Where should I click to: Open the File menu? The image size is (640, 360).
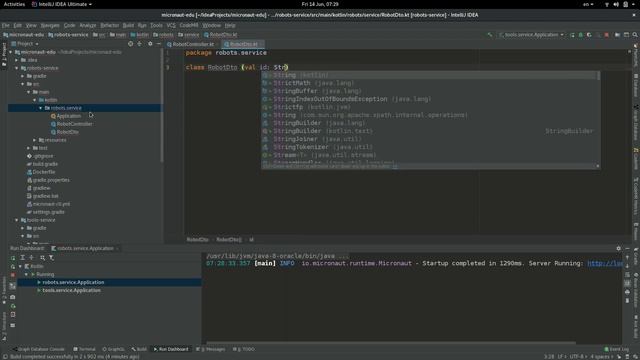[x=6, y=25]
